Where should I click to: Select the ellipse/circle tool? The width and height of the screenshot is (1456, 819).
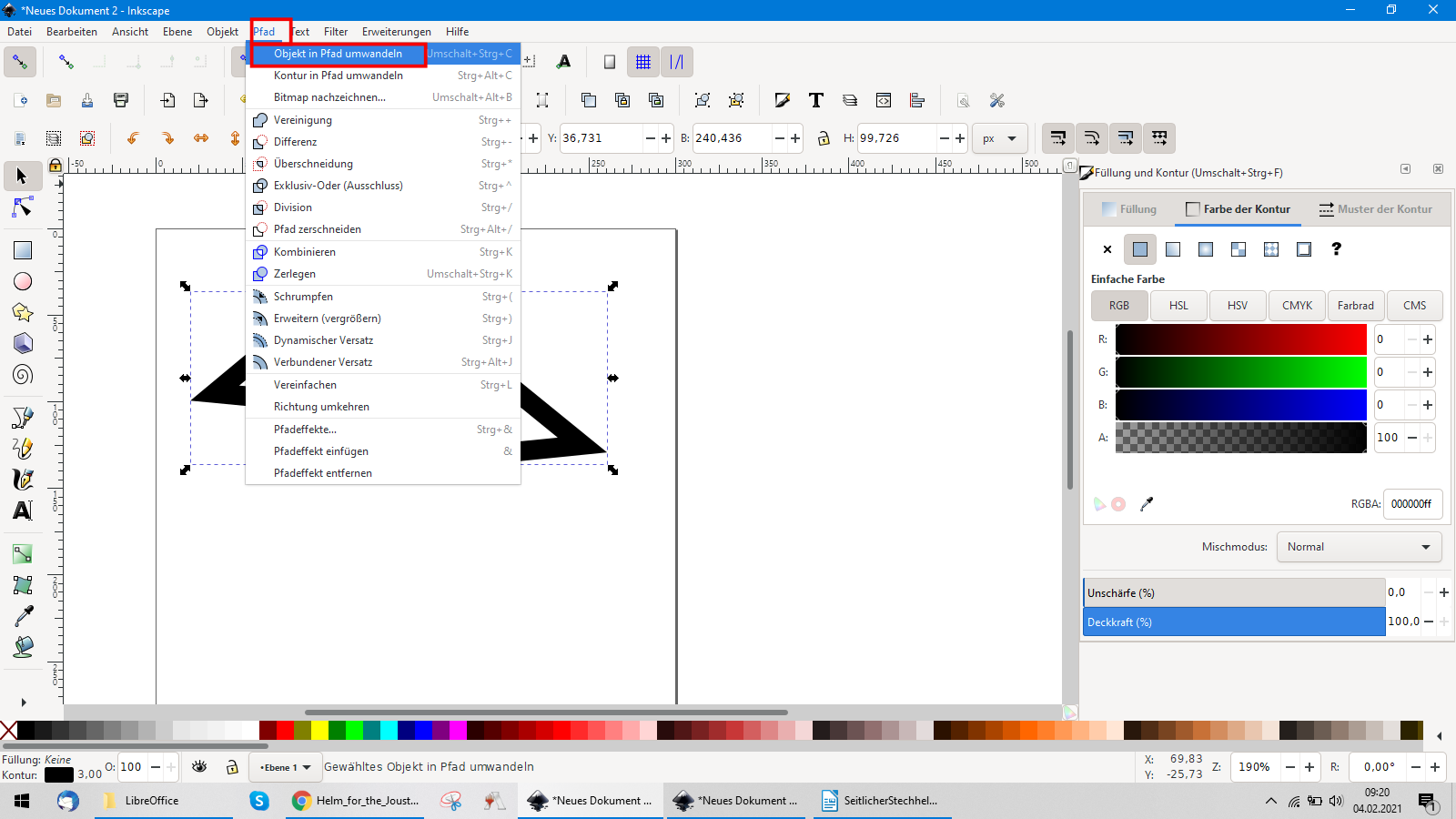point(23,282)
